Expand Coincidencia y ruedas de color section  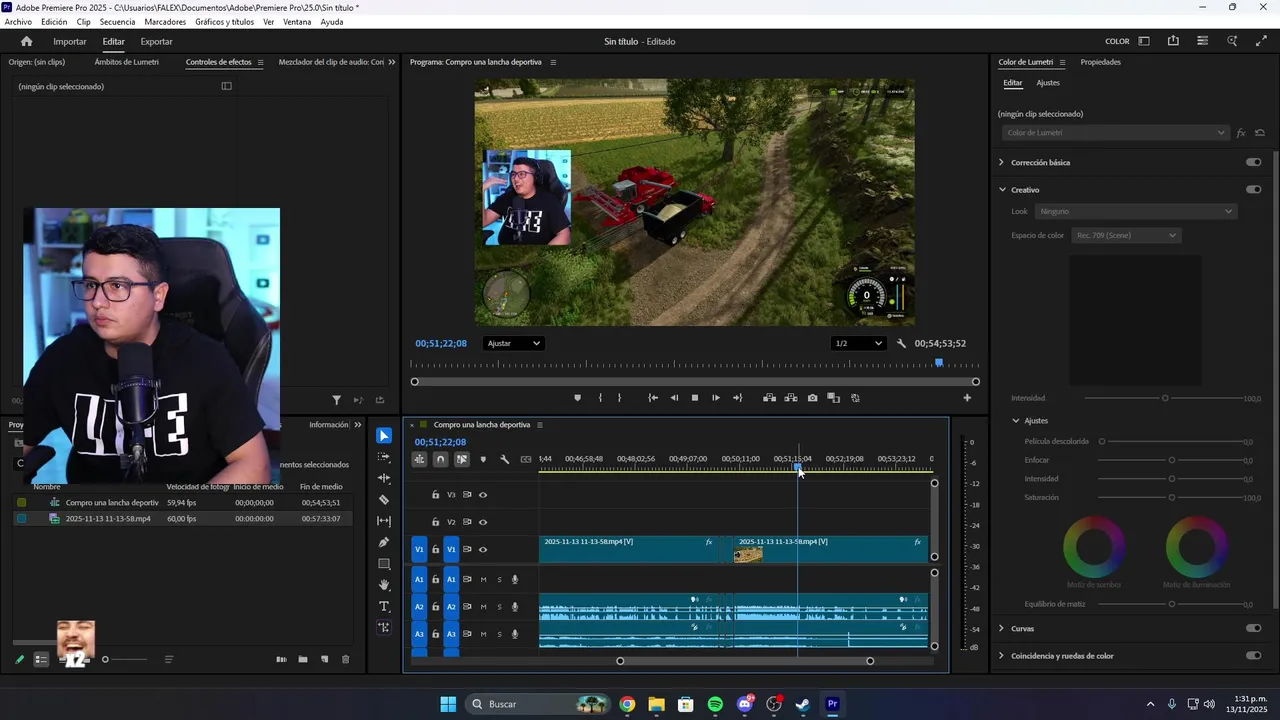click(1002, 656)
